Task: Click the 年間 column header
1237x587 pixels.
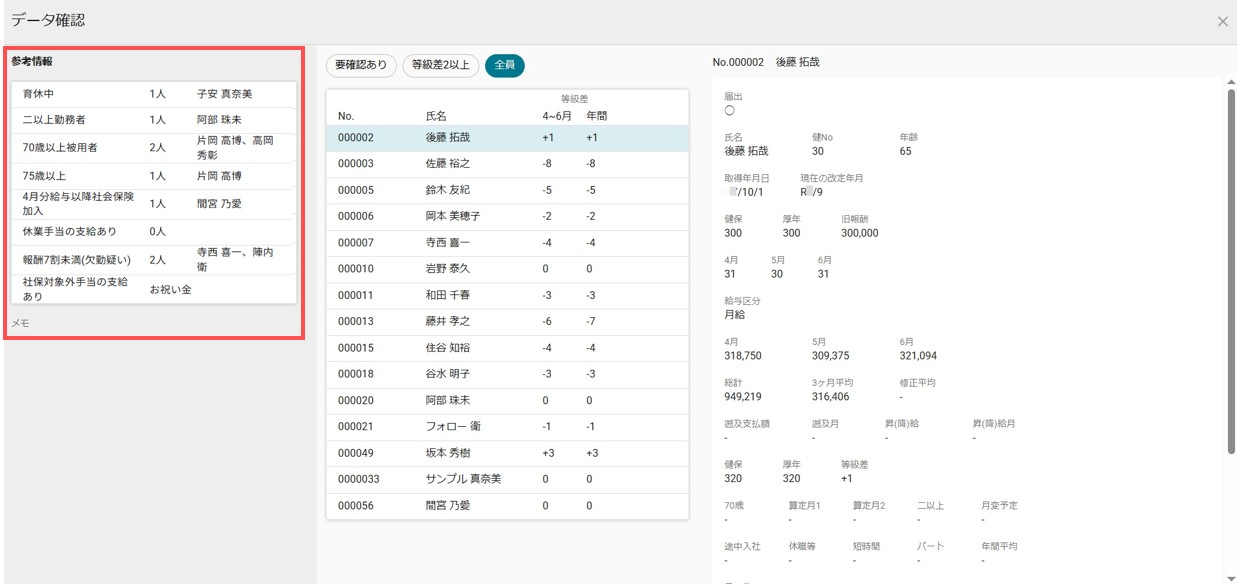Action: tap(597, 116)
